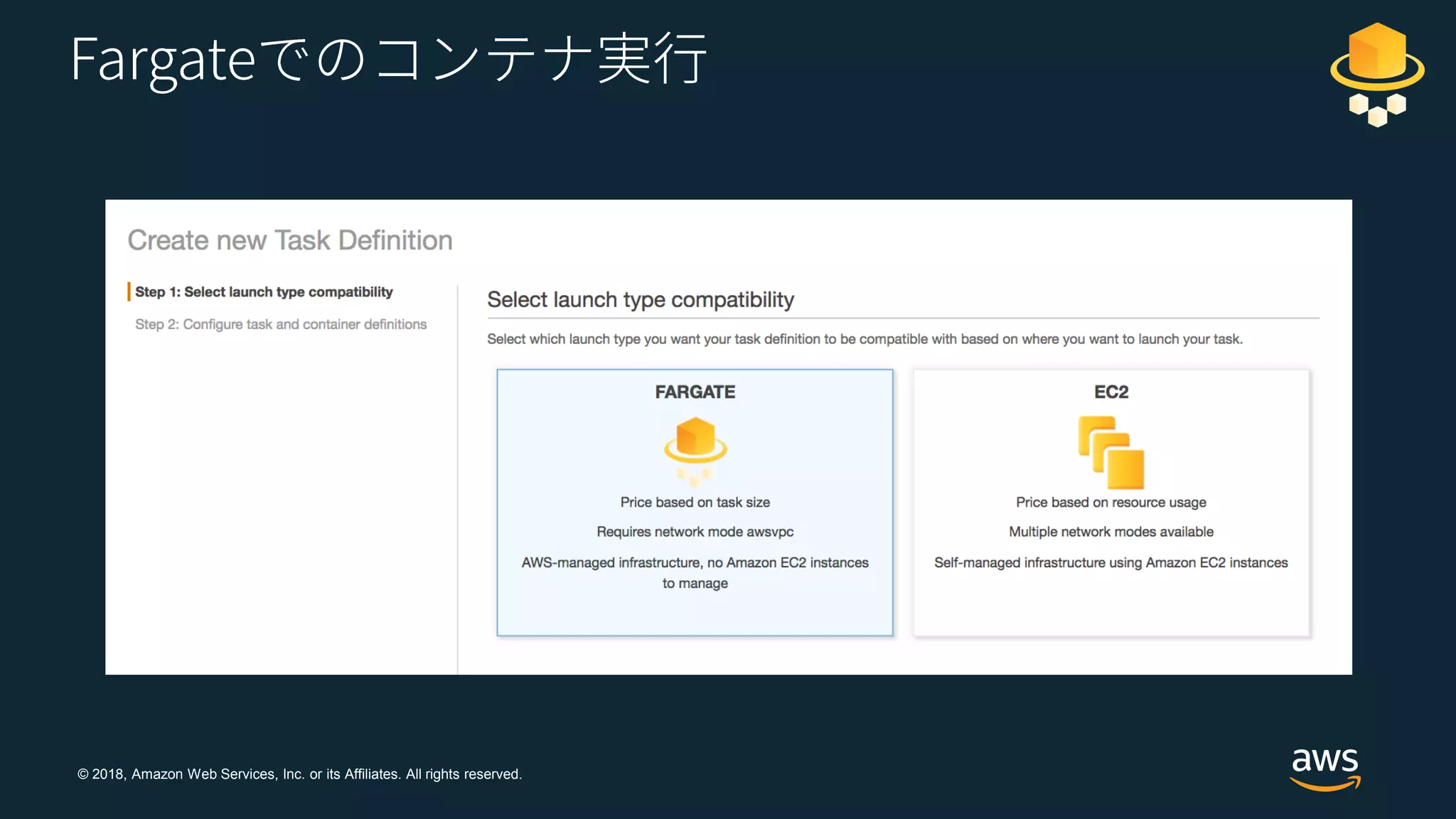
Task: Click 'Select launch type compatibility' section heading
Action: (x=640, y=300)
